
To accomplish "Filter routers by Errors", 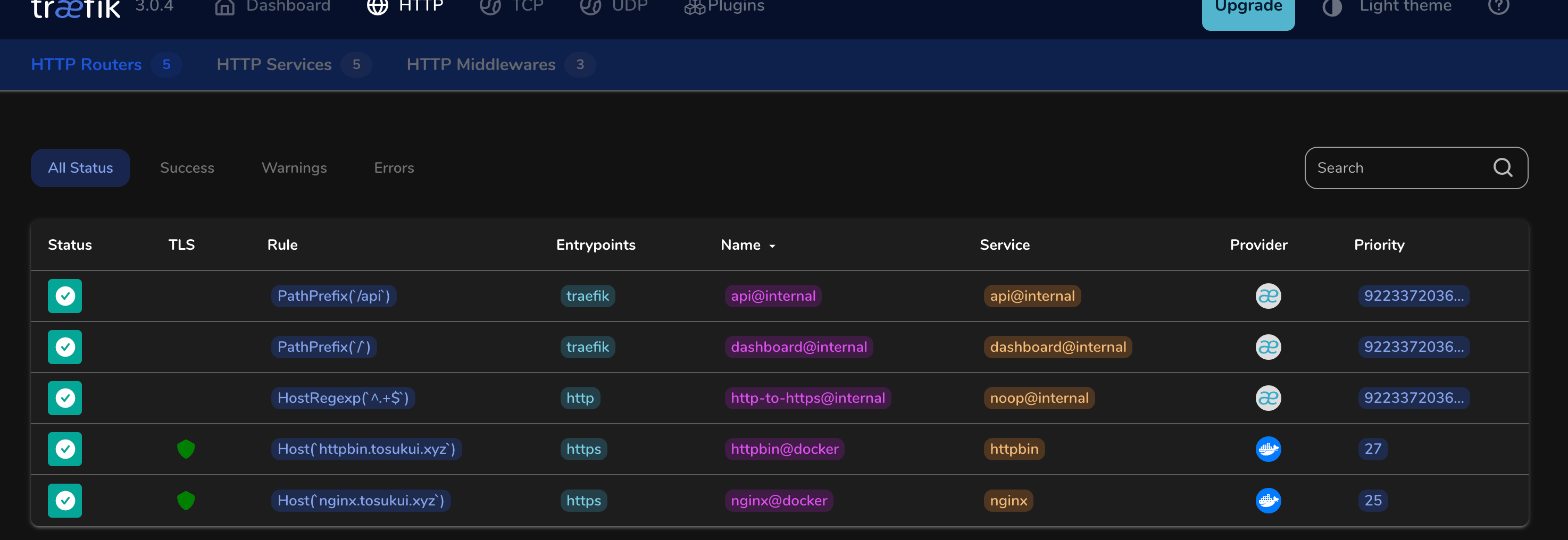I will pyautogui.click(x=394, y=168).
